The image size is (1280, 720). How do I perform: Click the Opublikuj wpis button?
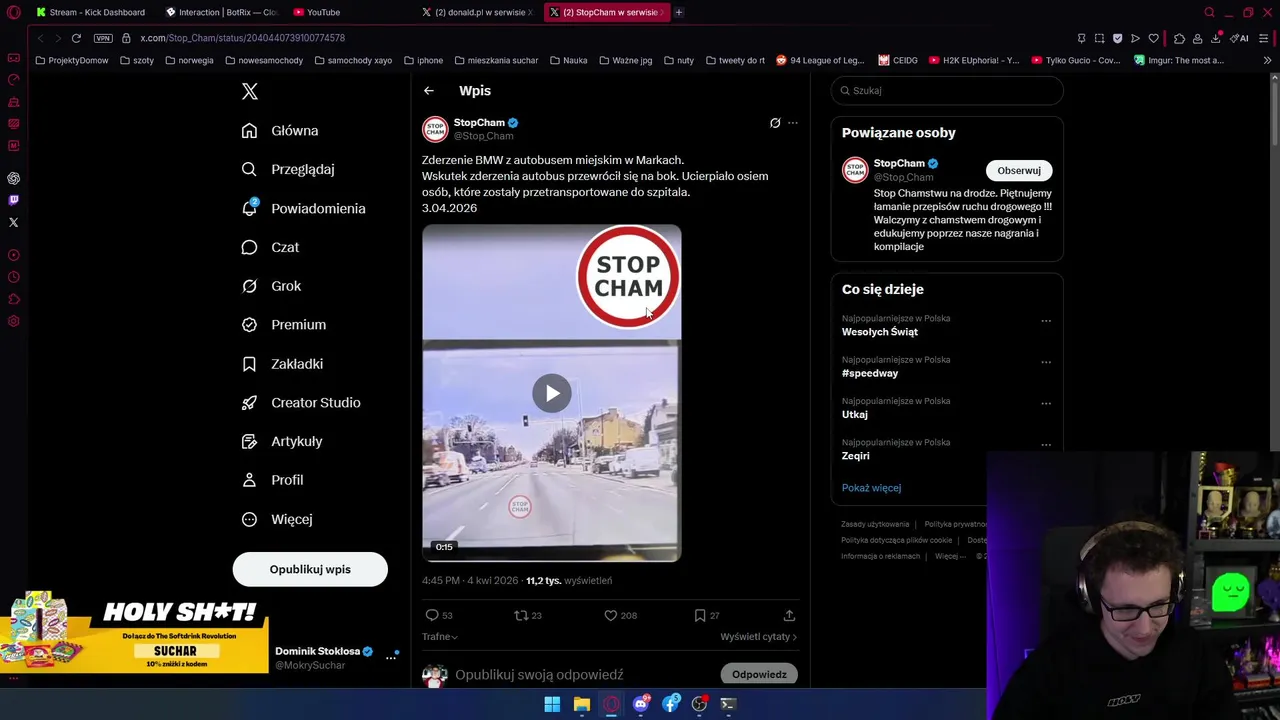point(310,569)
